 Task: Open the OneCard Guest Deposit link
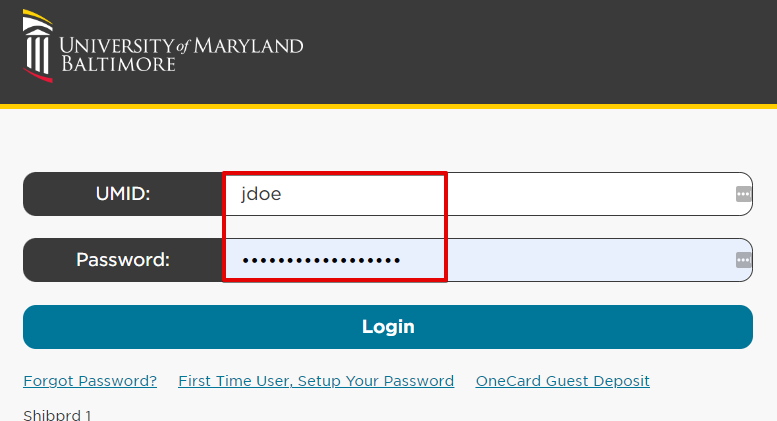(562, 381)
